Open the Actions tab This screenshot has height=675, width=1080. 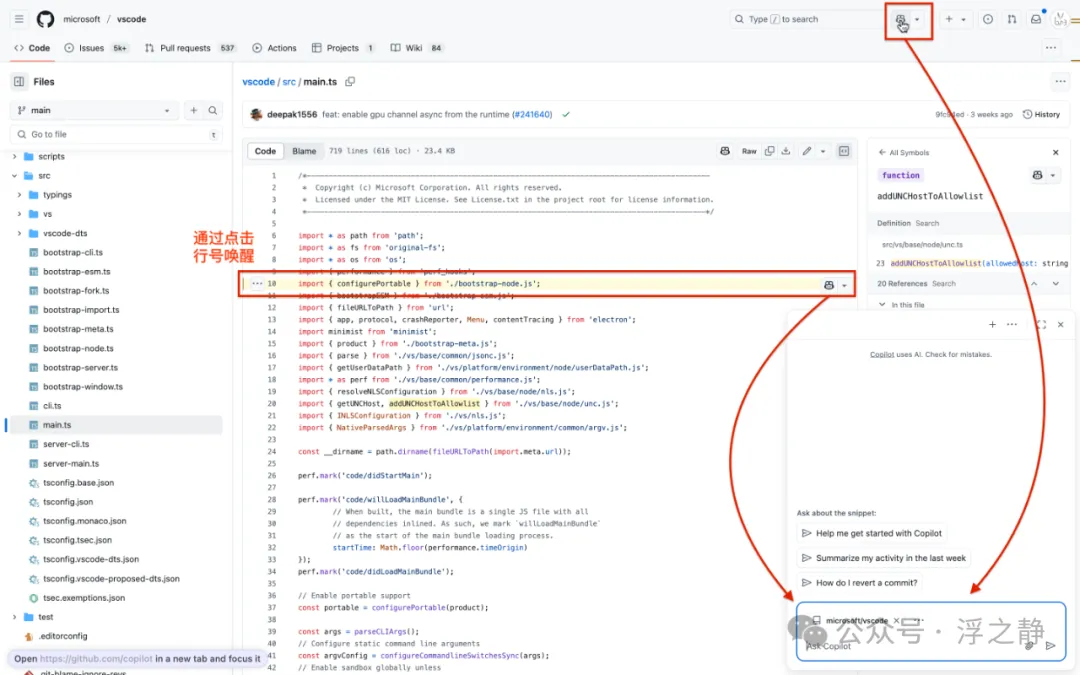(x=274, y=48)
